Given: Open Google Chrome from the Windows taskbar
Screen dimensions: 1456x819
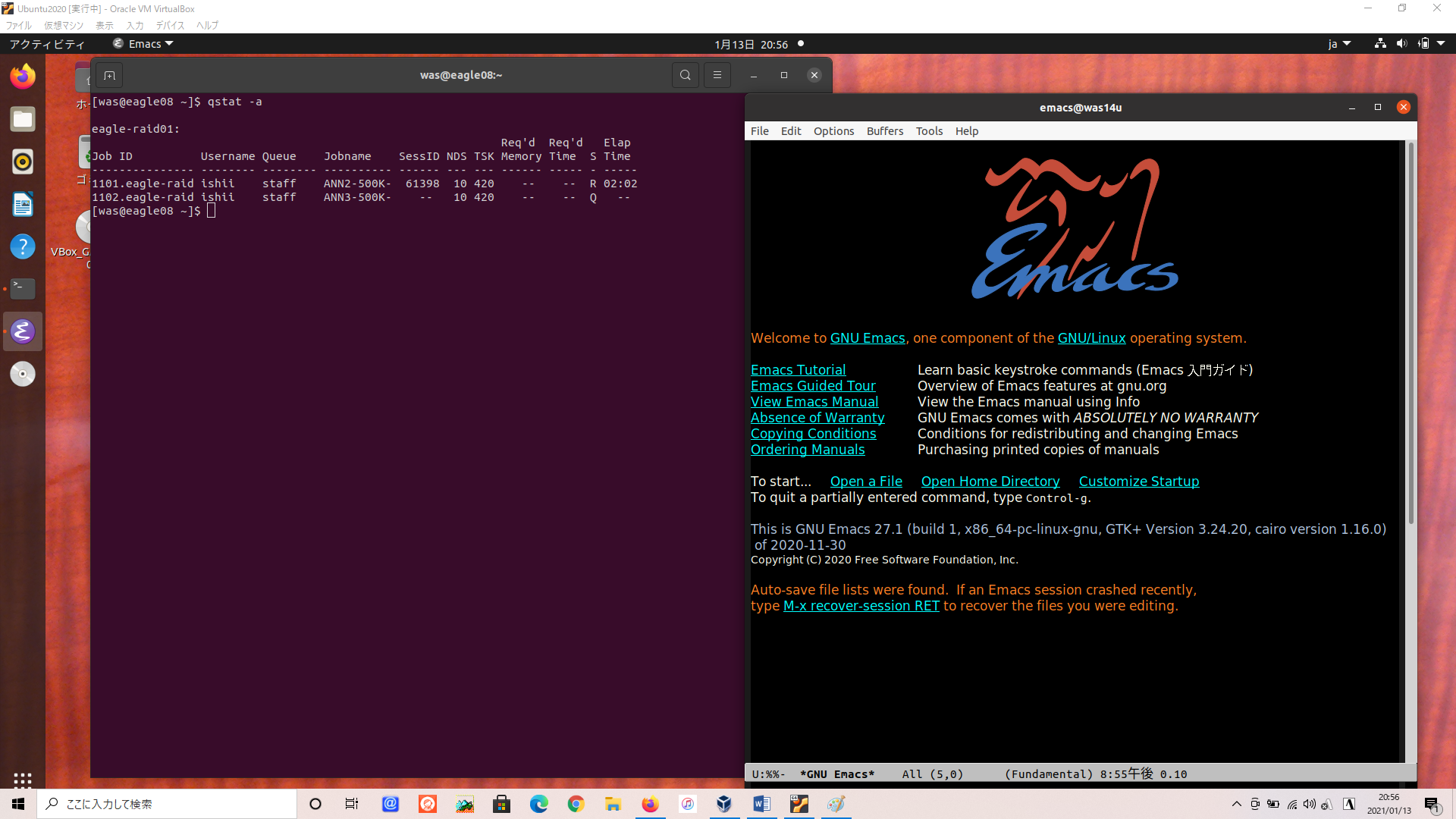Looking at the screenshot, I should click(576, 804).
